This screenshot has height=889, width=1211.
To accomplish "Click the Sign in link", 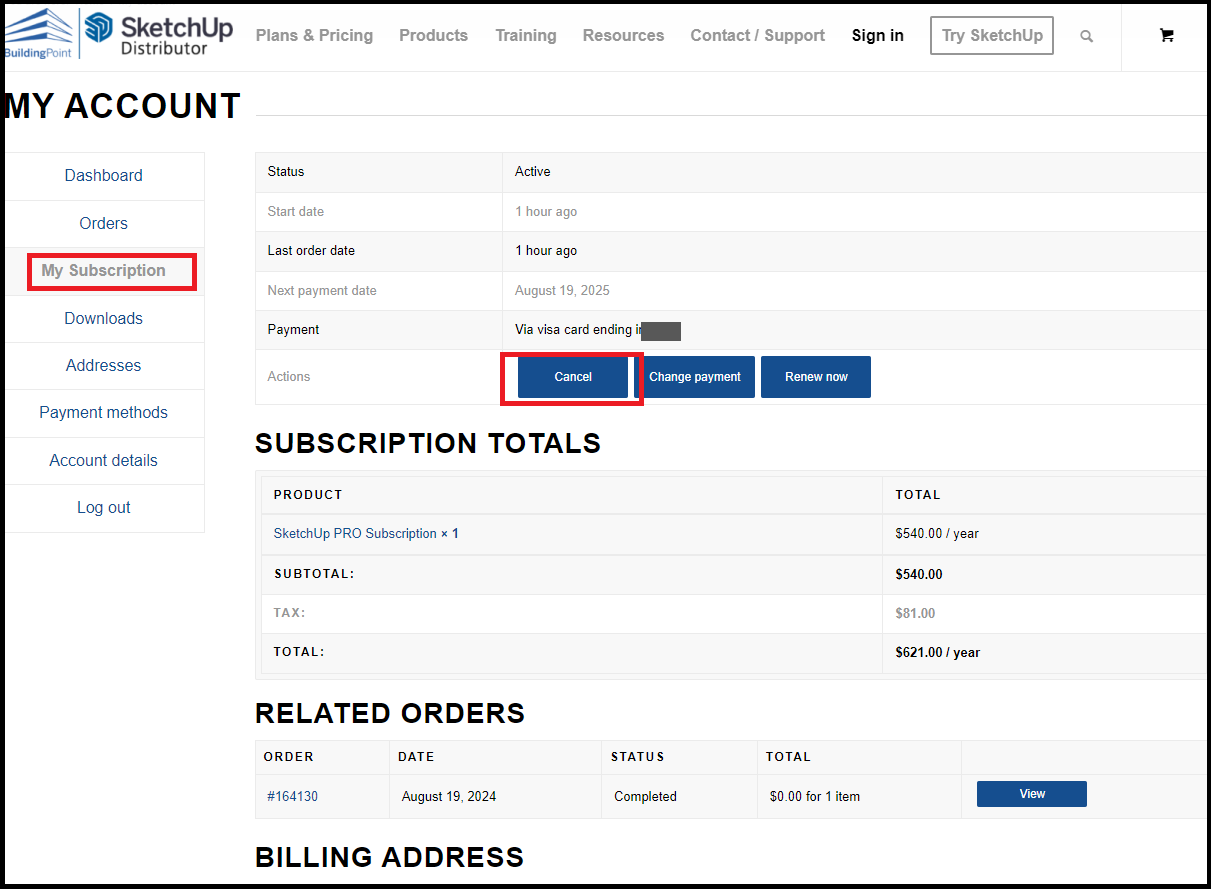I will [x=877, y=35].
